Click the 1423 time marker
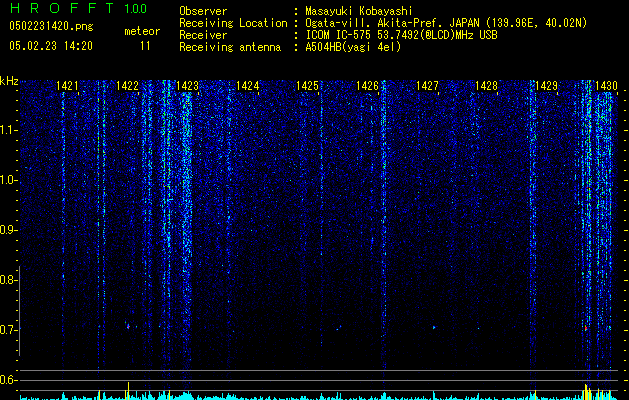The width and height of the screenshot is (629, 400). (x=187, y=86)
